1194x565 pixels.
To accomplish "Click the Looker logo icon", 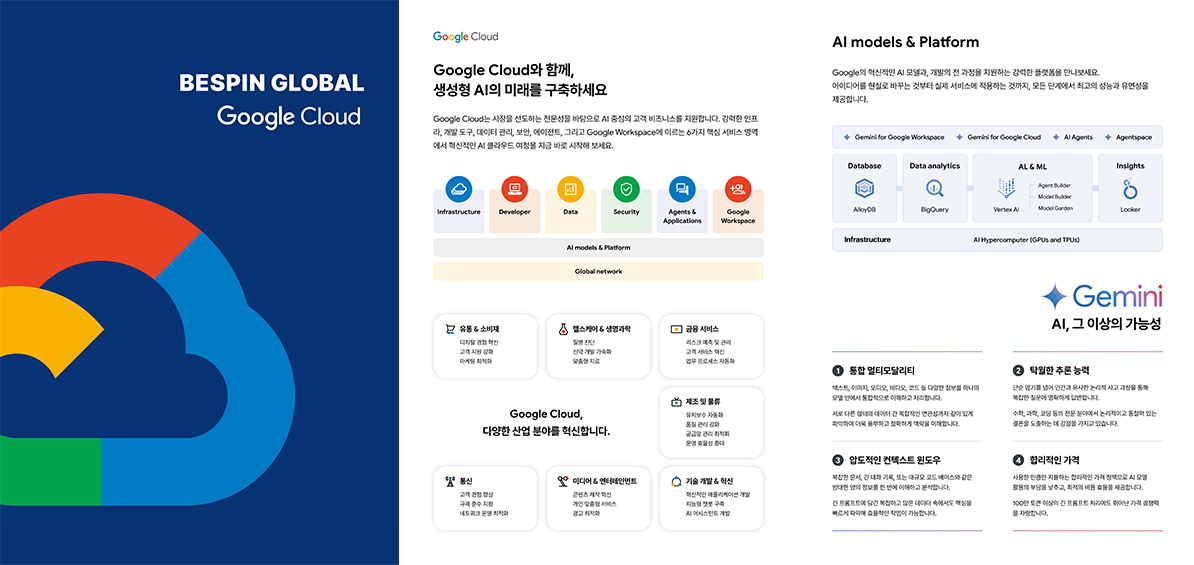I will pyautogui.click(x=1130, y=188).
